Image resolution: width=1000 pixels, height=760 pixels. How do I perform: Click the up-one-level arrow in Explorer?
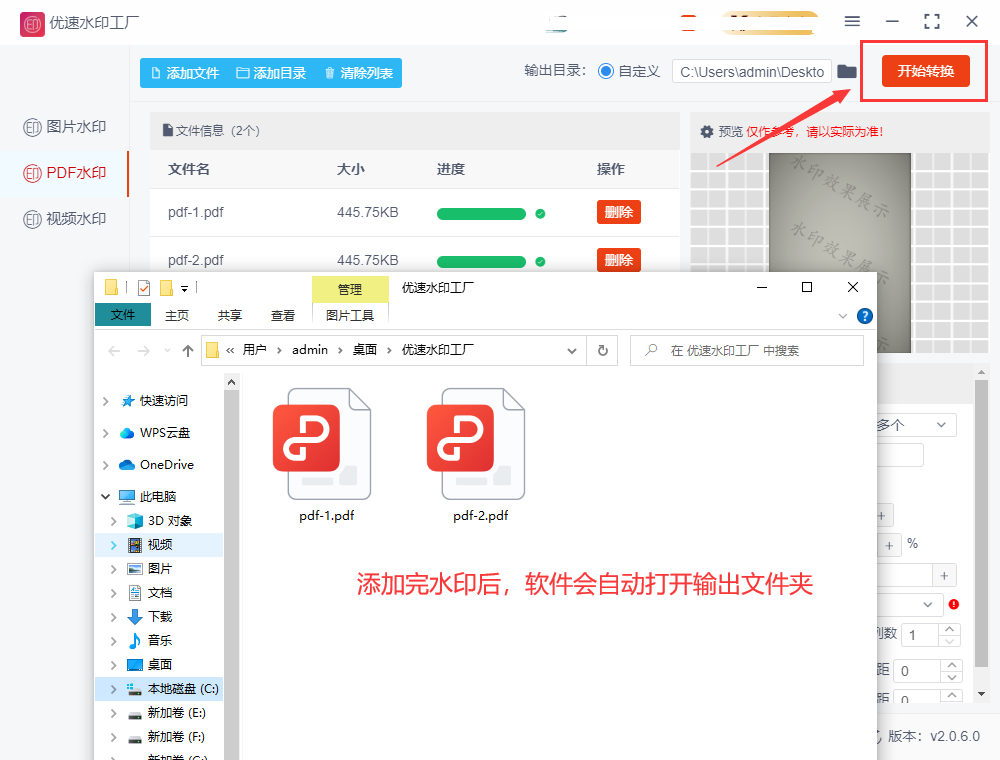pos(188,351)
